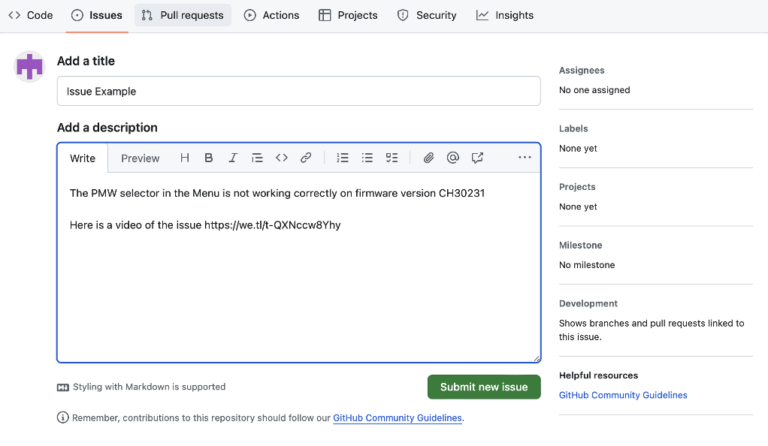
Task: Click the Submit new issue button
Action: pyautogui.click(x=484, y=387)
